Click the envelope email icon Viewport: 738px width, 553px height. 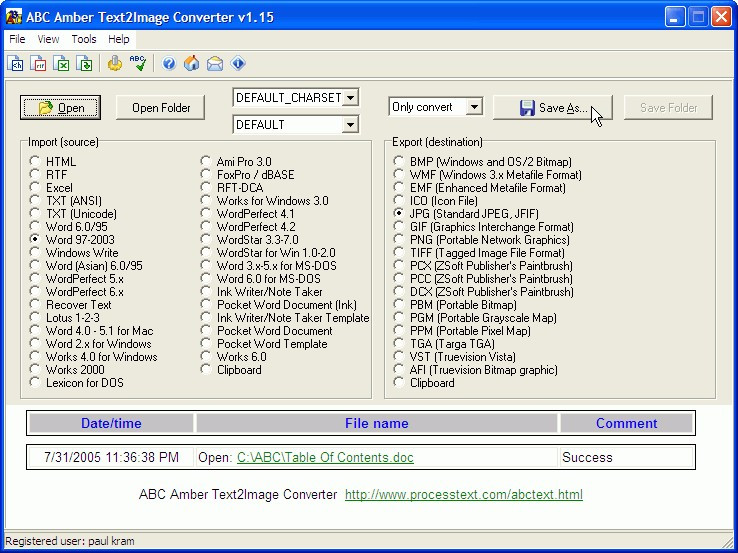coord(215,63)
